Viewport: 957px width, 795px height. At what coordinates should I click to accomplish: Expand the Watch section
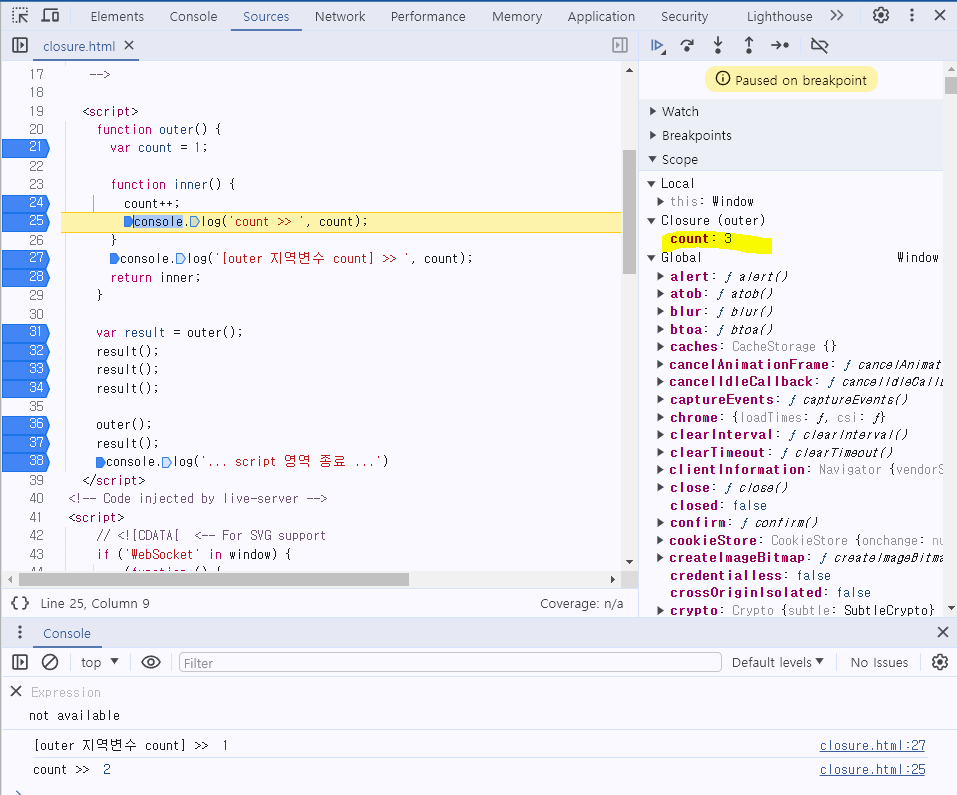coord(653,111)
